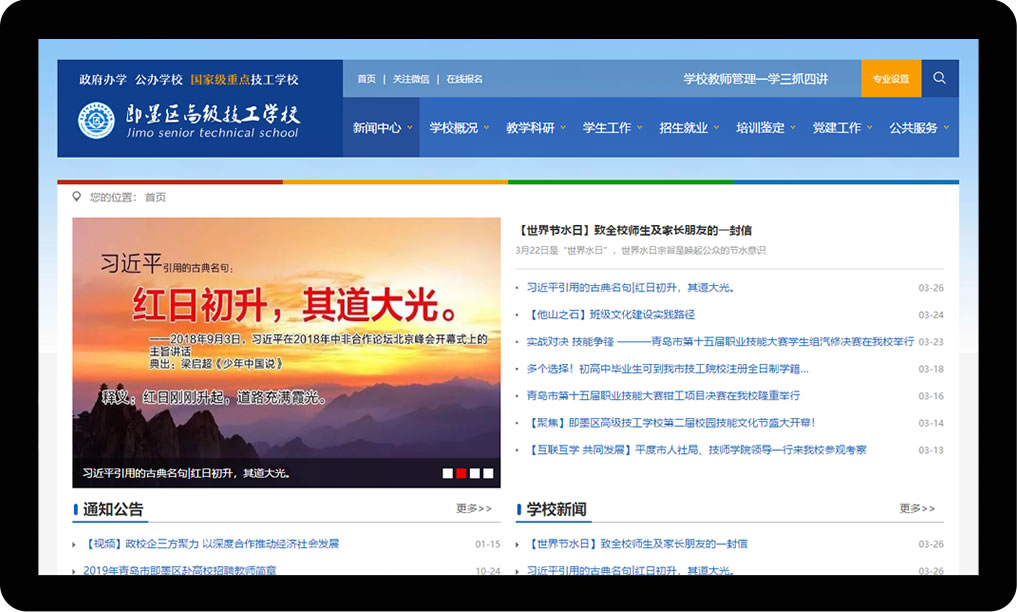The height and width of the screenshot is (612, 1017).
Task: Open notice 2019年青岛市即墨区赴高校招聘教师简章
Action: point(180,571)
